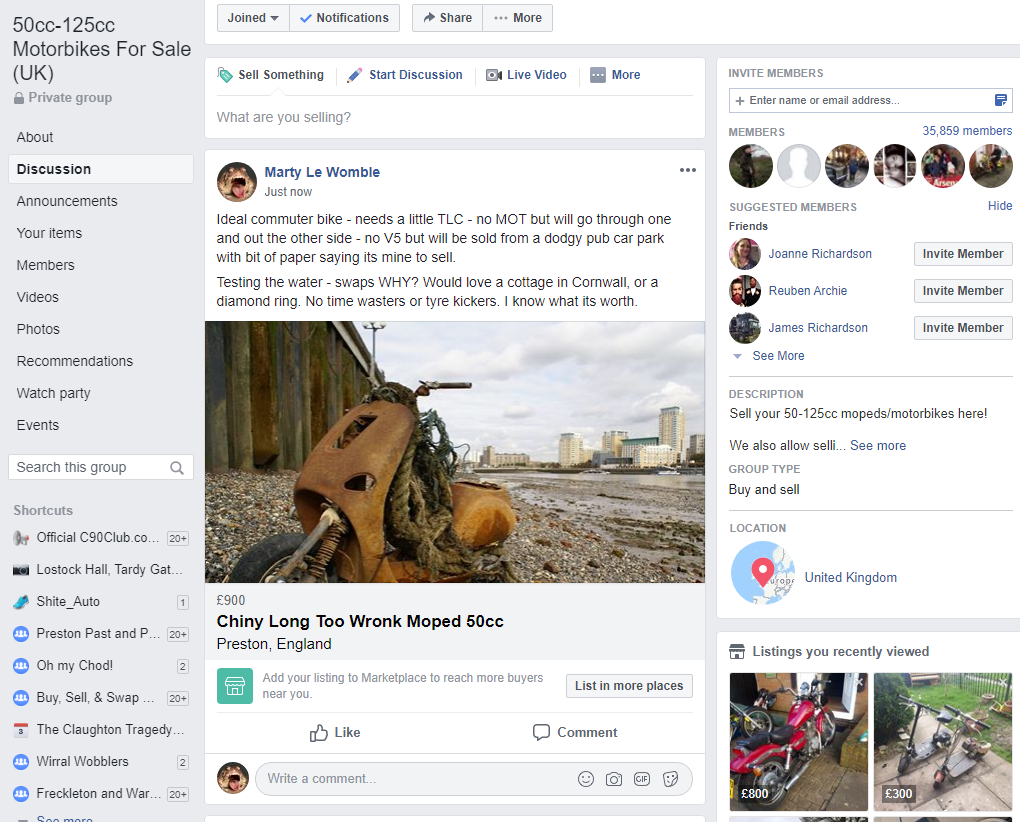Open Wirral Wobblers shortcut

[x=101, y=762]
